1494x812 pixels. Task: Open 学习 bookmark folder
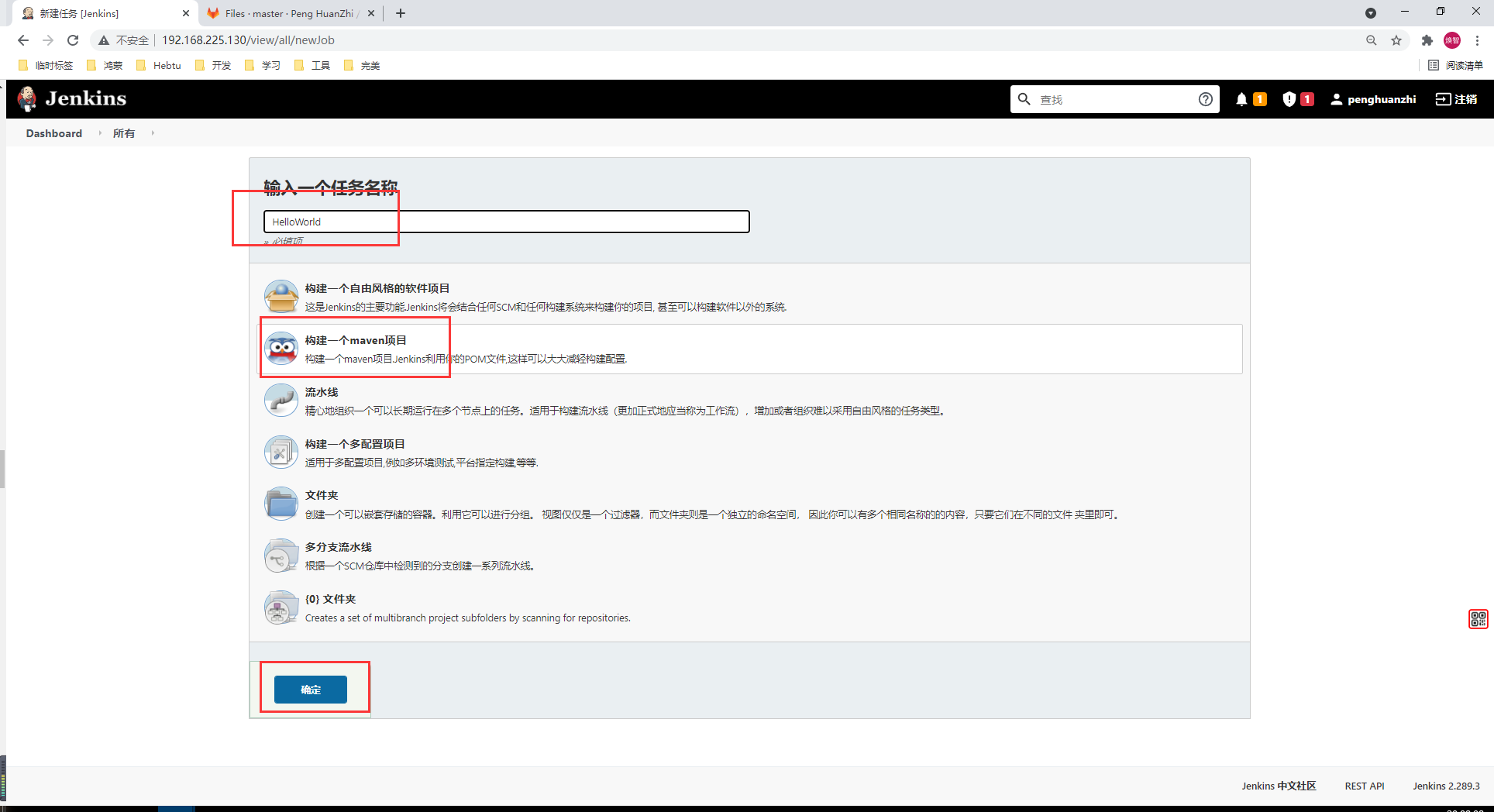click(x=263, y=65)
